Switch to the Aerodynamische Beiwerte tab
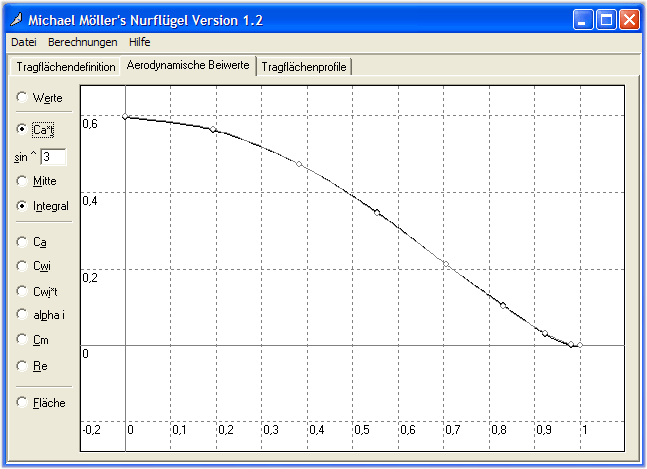The image size is (647, 469). tap(188, 65)
